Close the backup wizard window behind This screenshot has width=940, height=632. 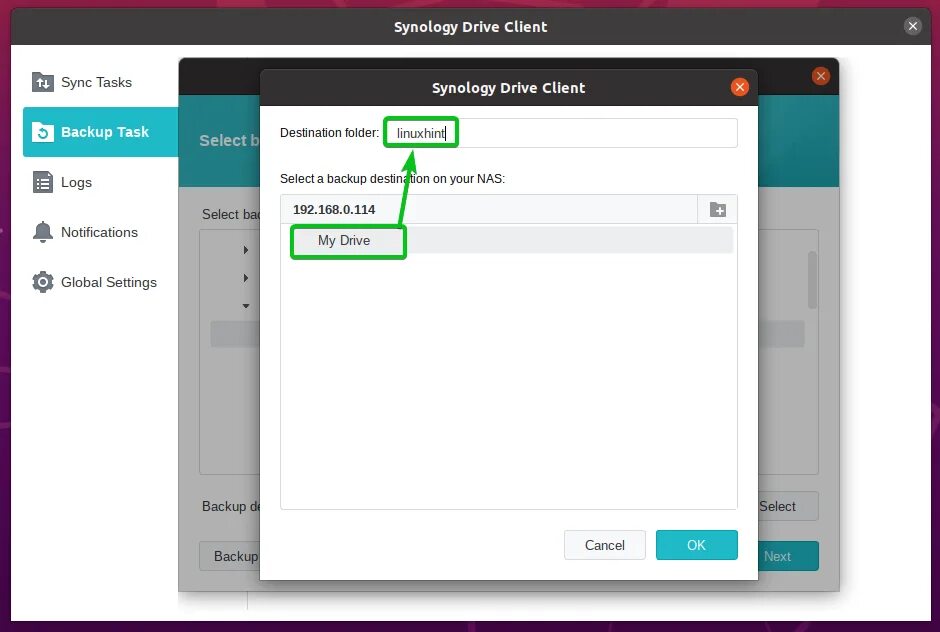(821, 76)
